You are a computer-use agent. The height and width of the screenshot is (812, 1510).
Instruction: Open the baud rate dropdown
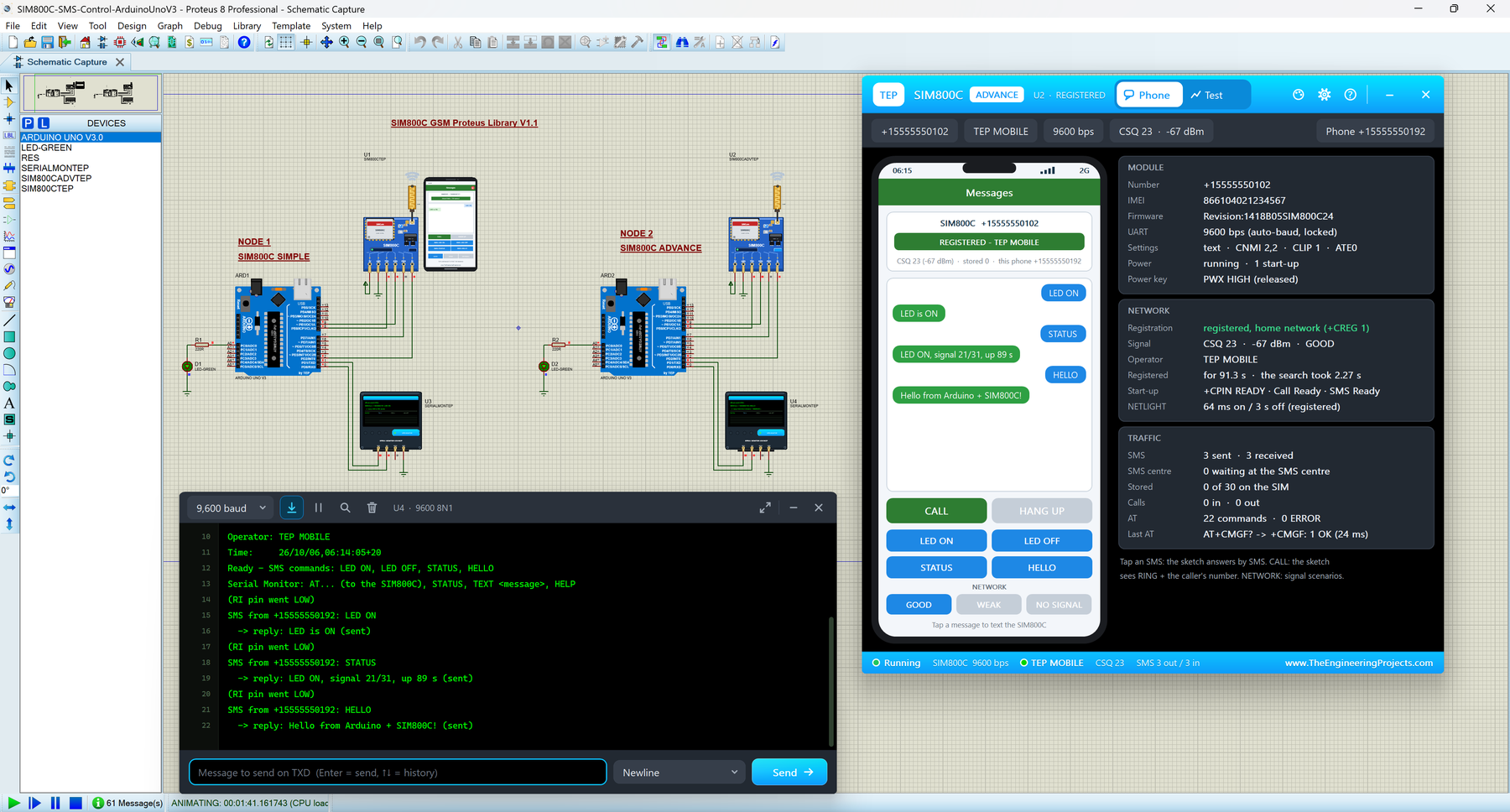[x=231, y=507]
